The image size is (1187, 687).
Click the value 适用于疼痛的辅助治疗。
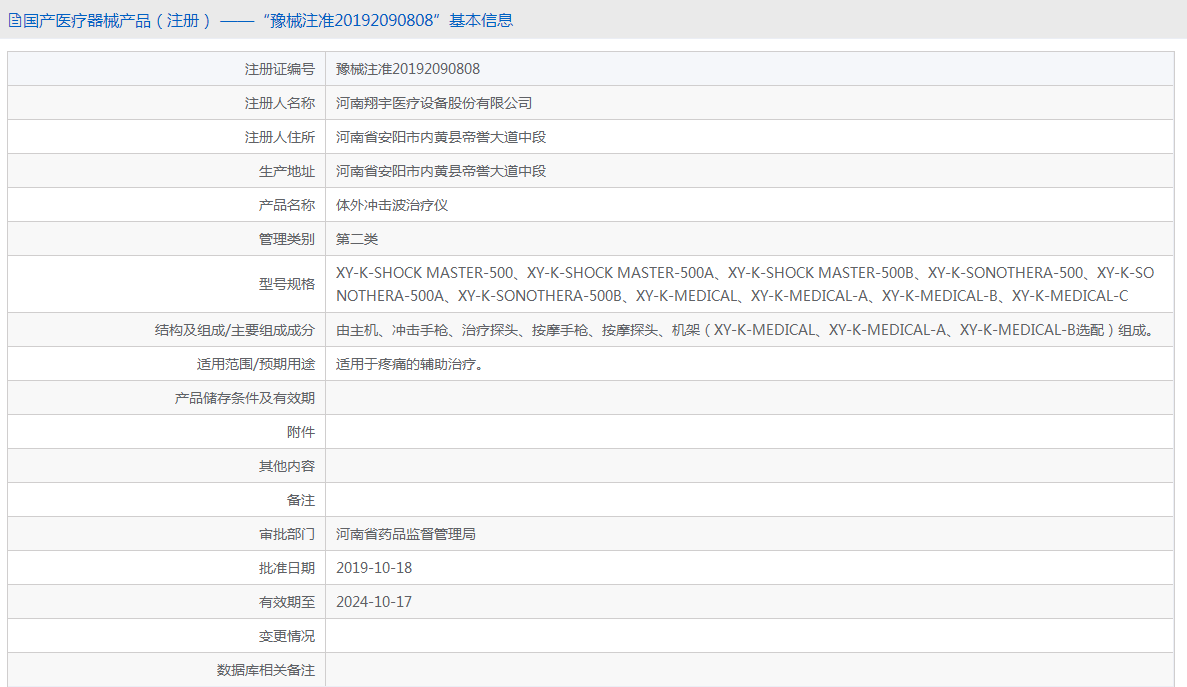click(411, 364)
